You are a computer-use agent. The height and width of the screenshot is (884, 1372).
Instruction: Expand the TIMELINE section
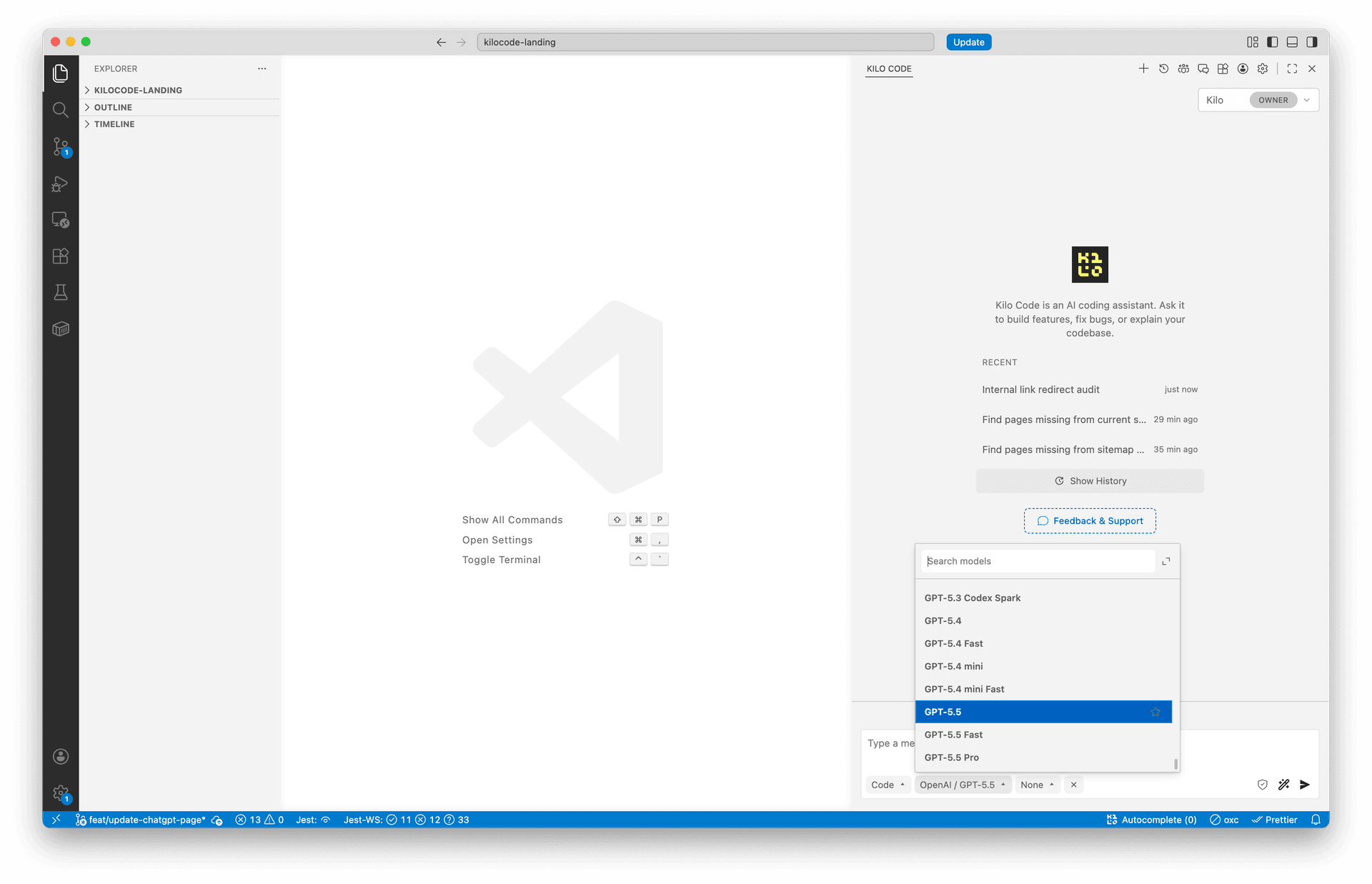pos(180,124)
